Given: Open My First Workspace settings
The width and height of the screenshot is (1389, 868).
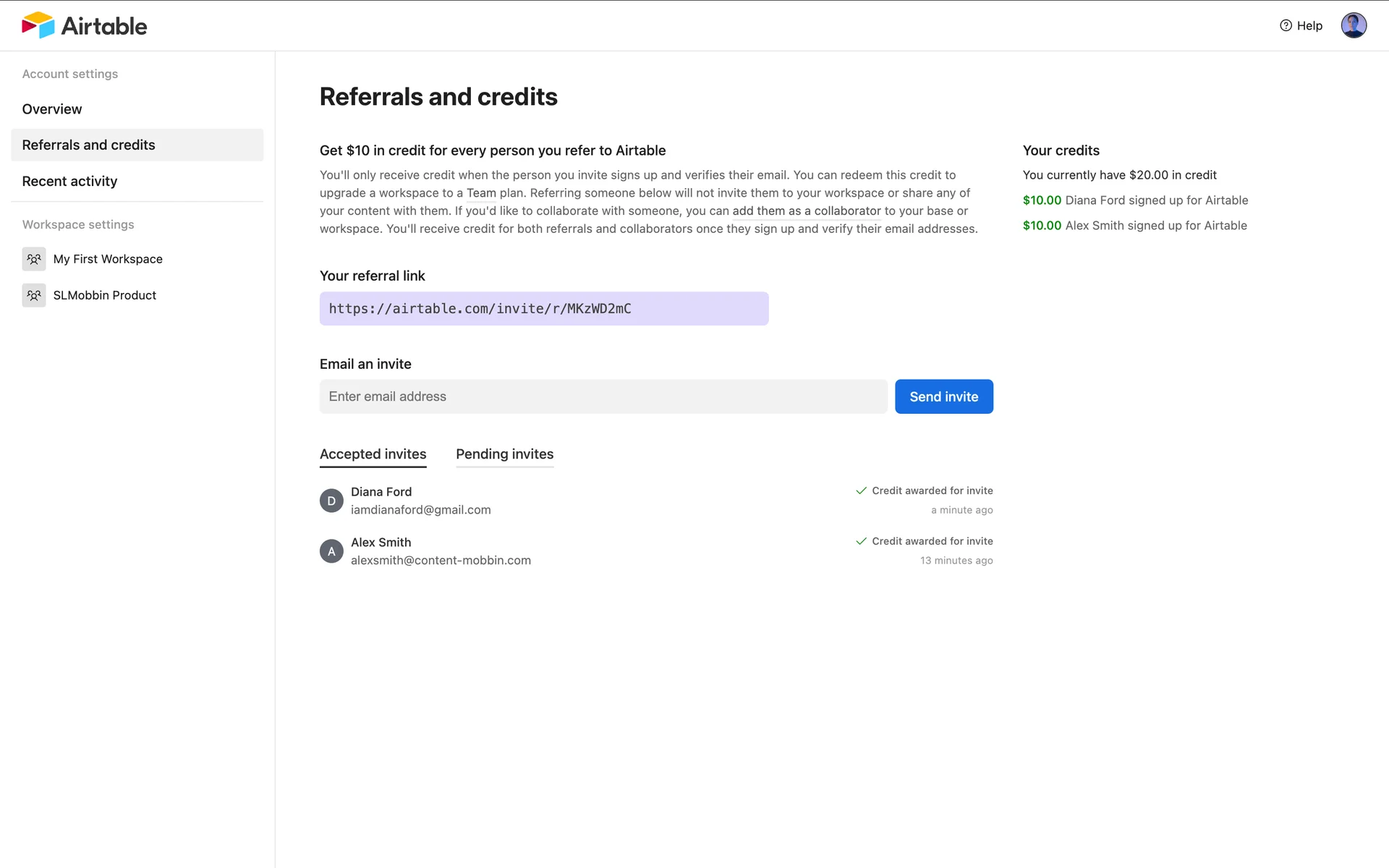Looking at the screenshot, I should [x=108, y=259].
